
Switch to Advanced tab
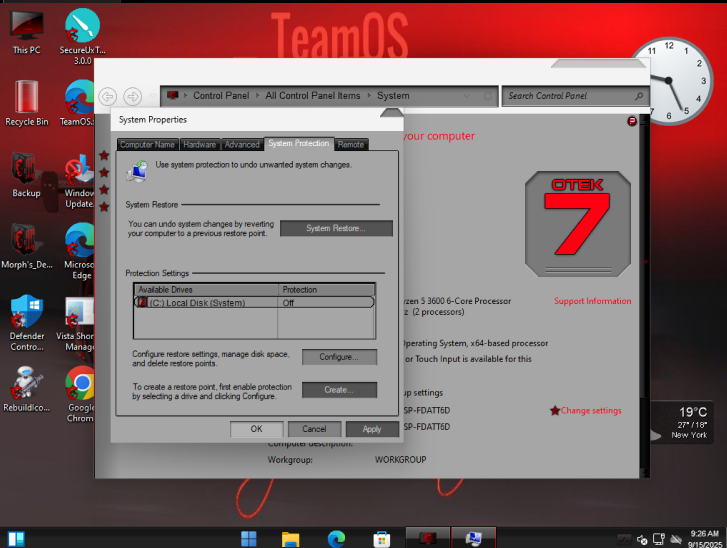click(242, 145)
